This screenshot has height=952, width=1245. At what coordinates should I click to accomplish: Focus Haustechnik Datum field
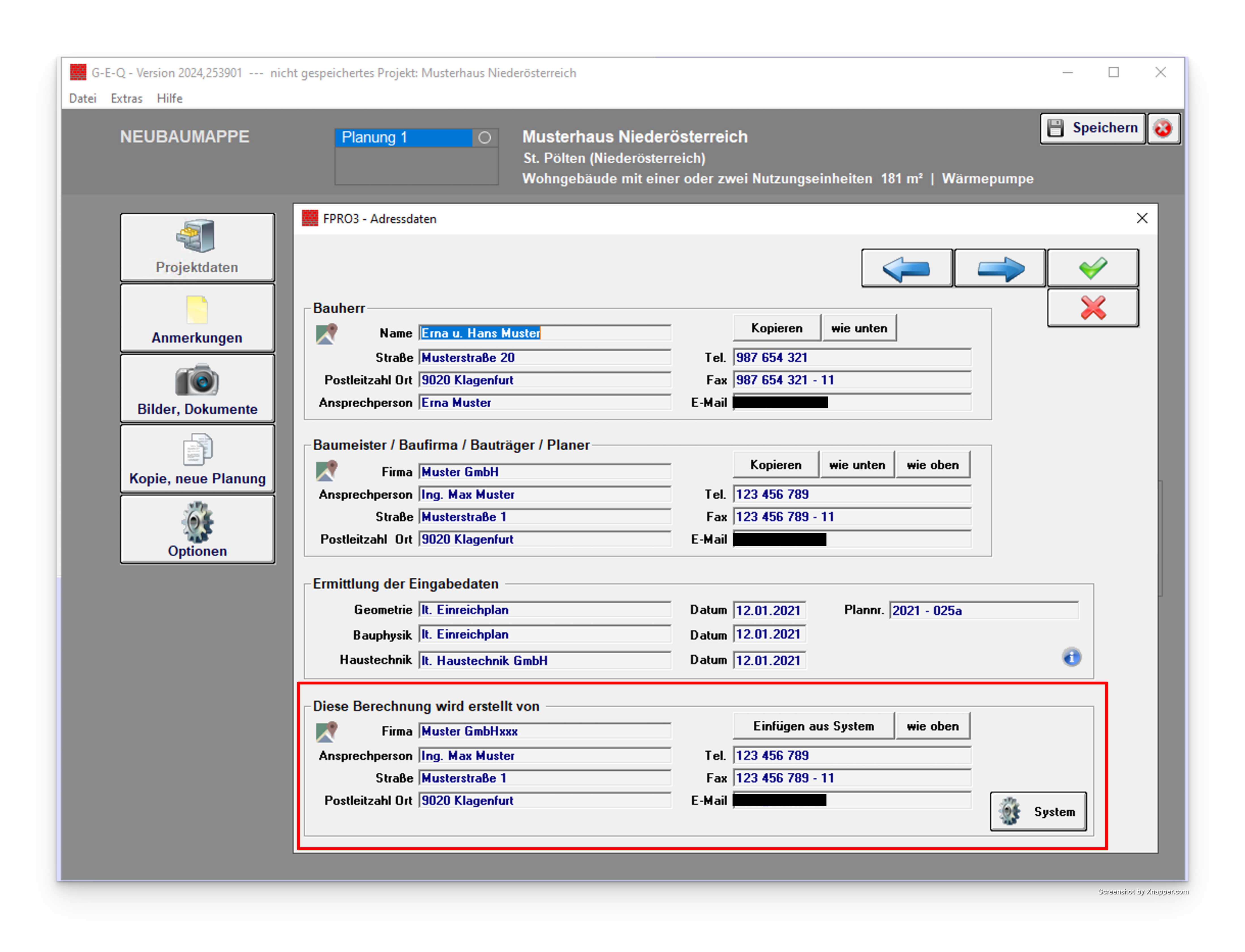pyautogui.click(x=769, y=661)
